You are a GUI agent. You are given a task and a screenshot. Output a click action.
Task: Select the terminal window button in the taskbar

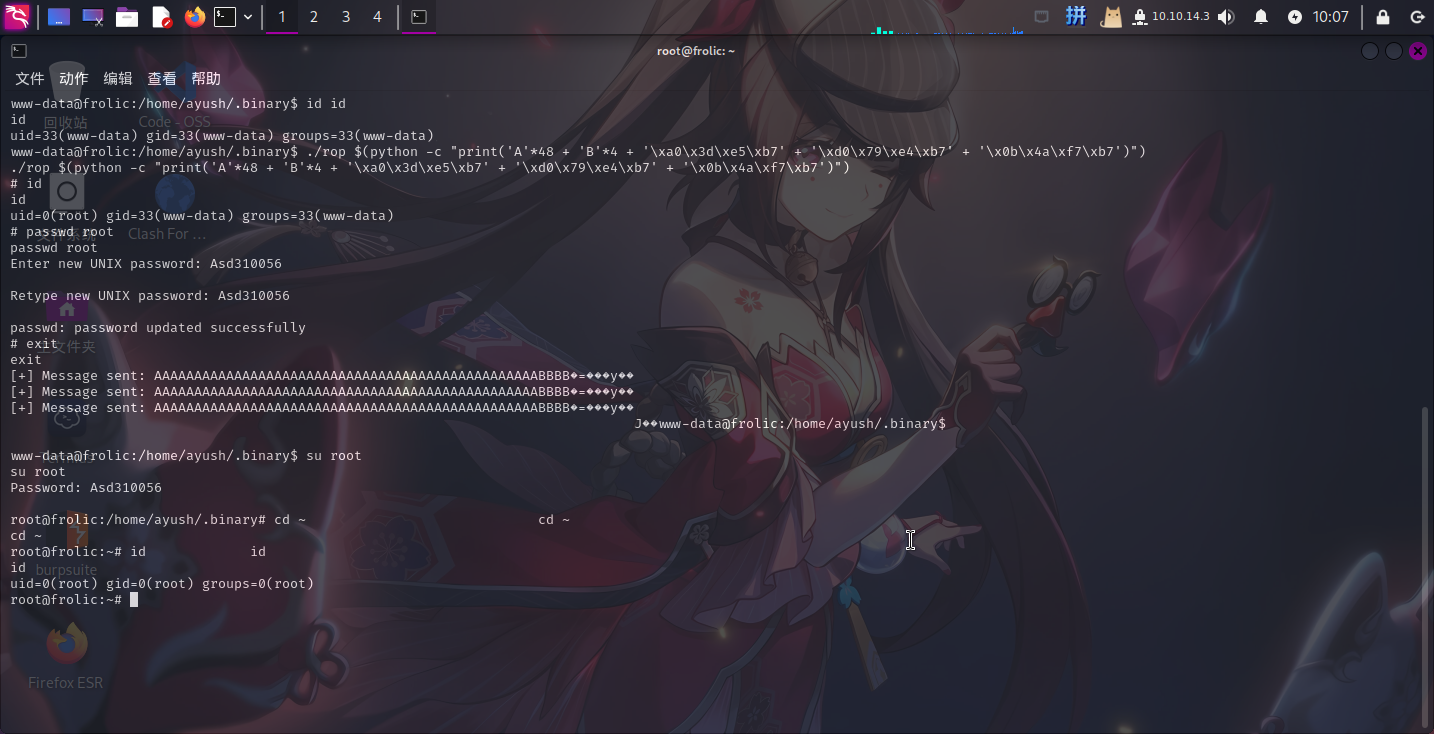[419, 17]
